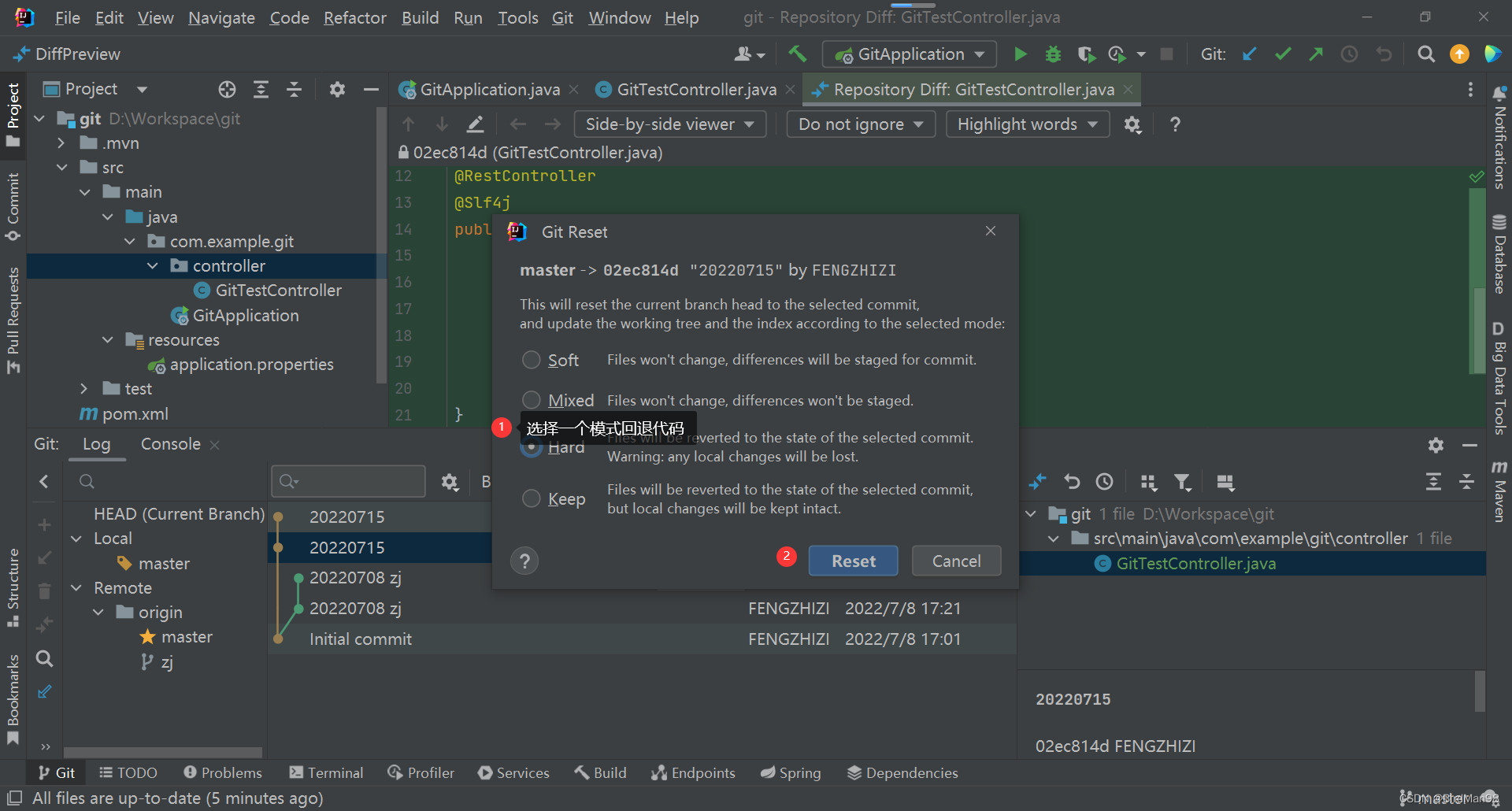Click the Group By icon in changes toolbar

coord(1149,482)
